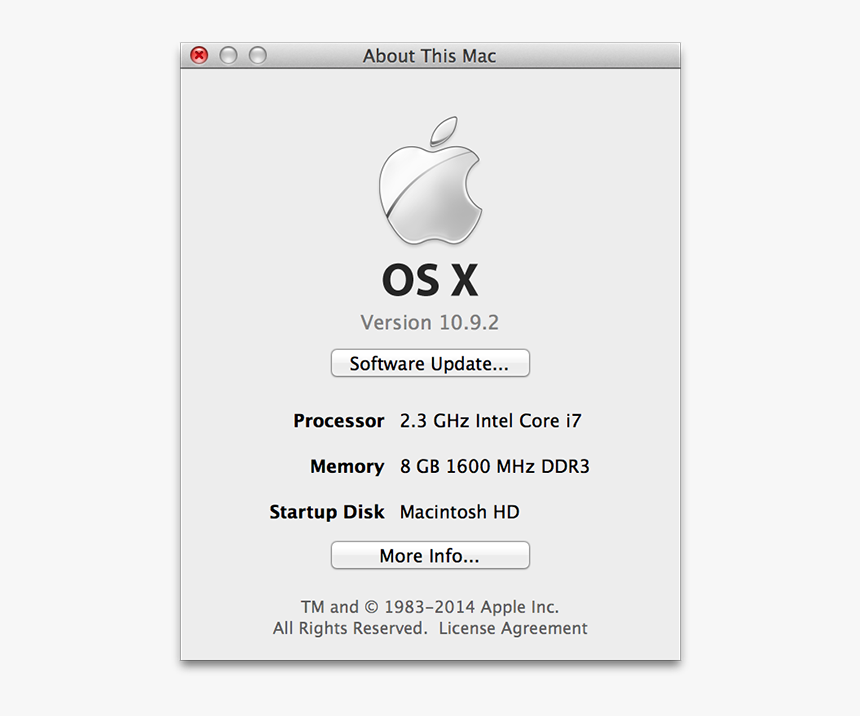Open More Info panel
Image resolution: width=860 pixels, height=716 pixels.
430,555
